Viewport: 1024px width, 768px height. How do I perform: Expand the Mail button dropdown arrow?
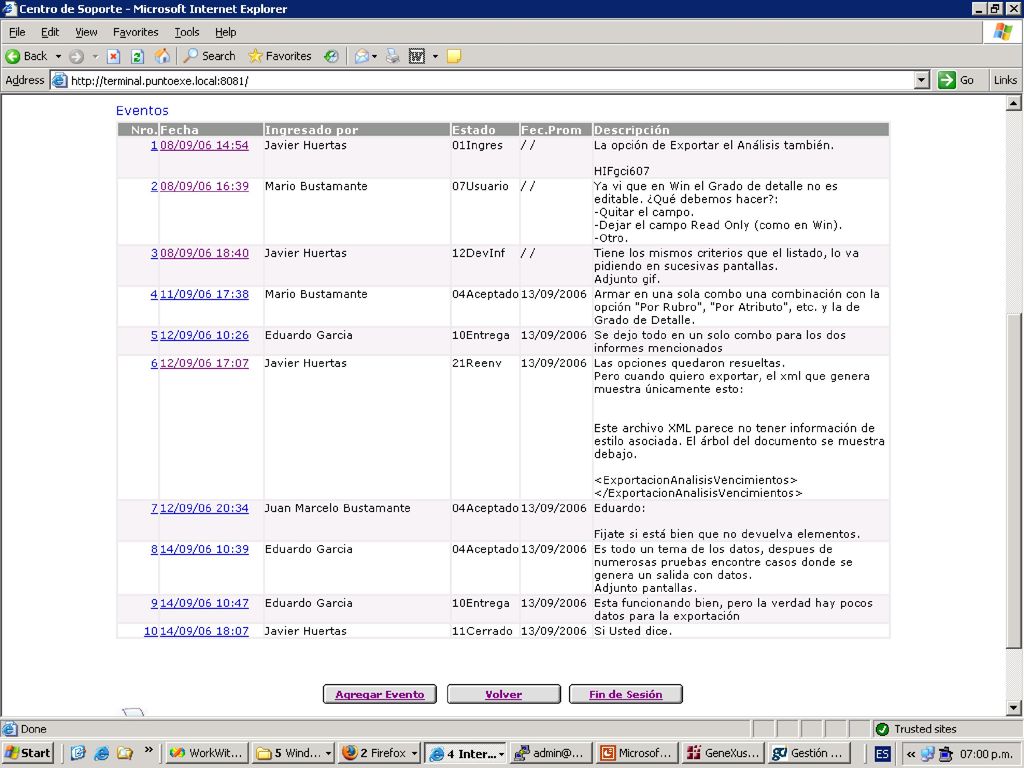(374, 56)
